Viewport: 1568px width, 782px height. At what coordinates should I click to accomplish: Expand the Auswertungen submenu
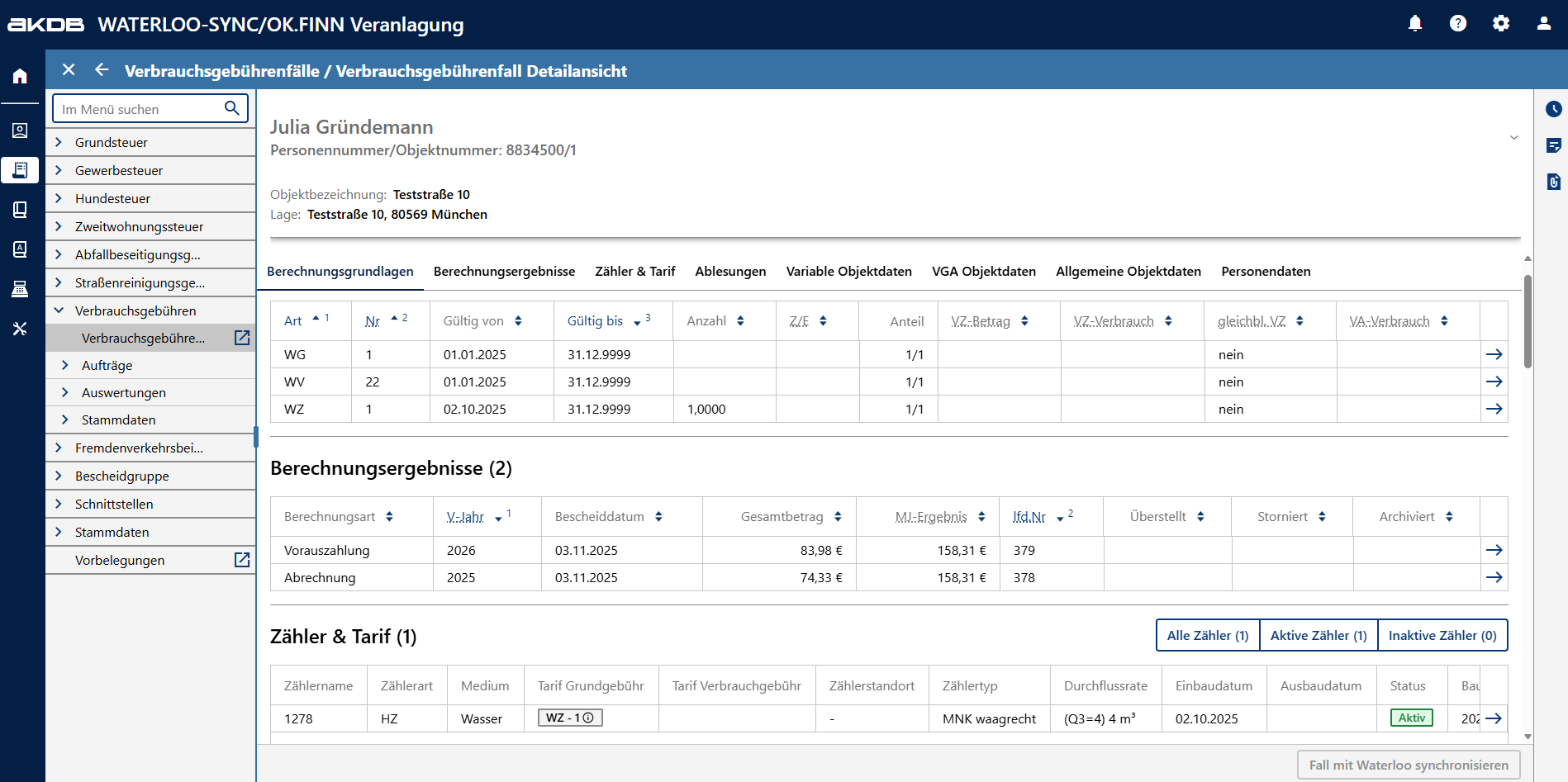(x=65, y=392)
